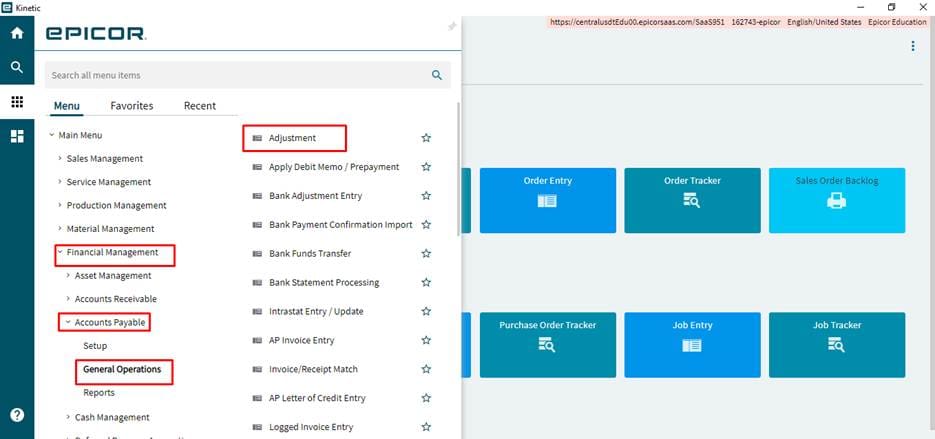This screenshot has width=935, height=439.
Task: Star Apply Debit Memo / Prepayment
Action: pyautogui.click(x=426, y=167)
